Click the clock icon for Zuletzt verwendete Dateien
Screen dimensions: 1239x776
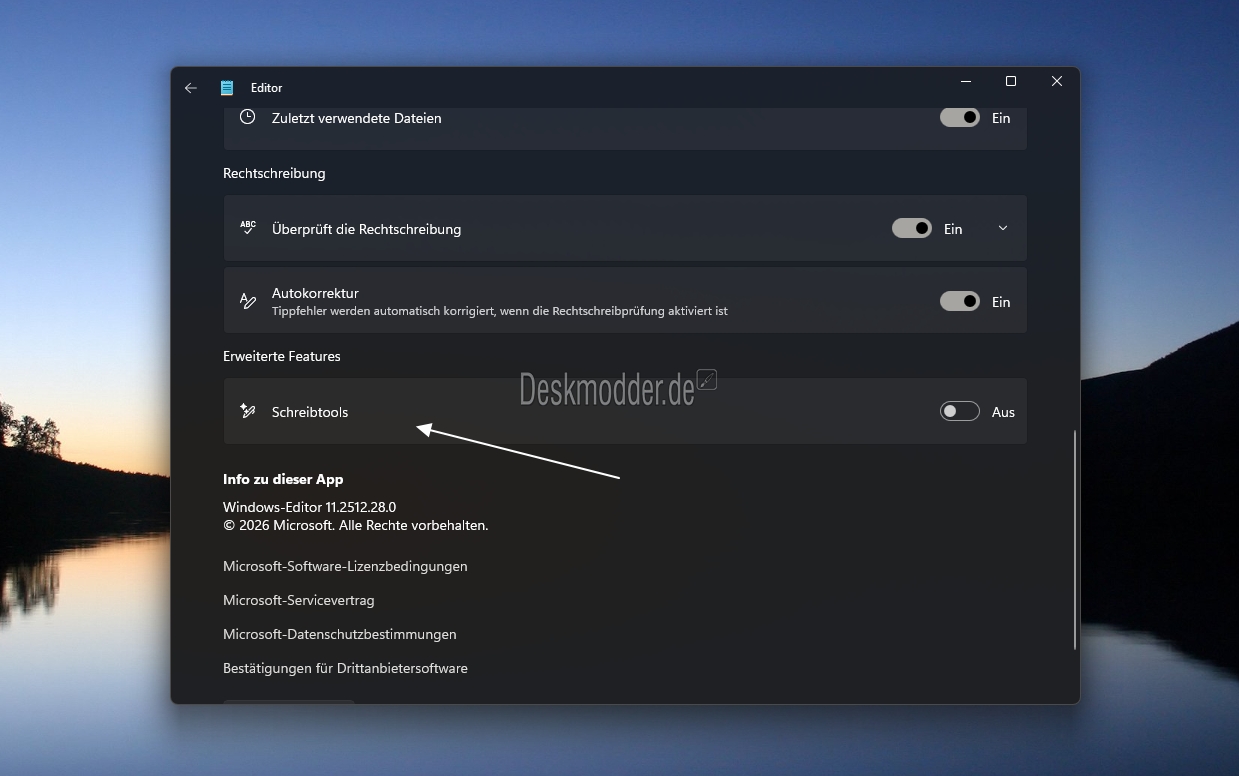[x=248, y=117]
